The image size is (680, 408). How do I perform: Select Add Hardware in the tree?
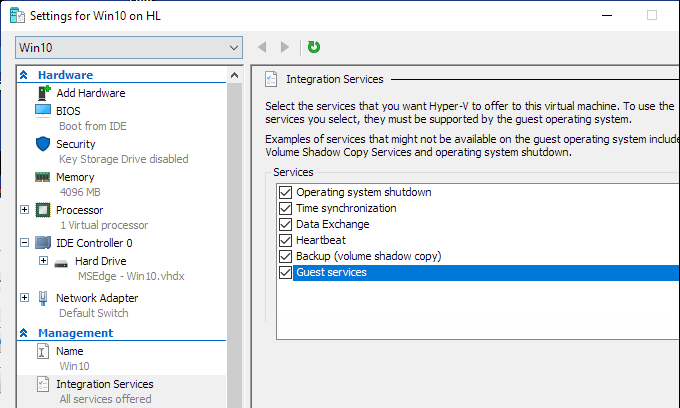pyautogui.click(x=91, y=93)
